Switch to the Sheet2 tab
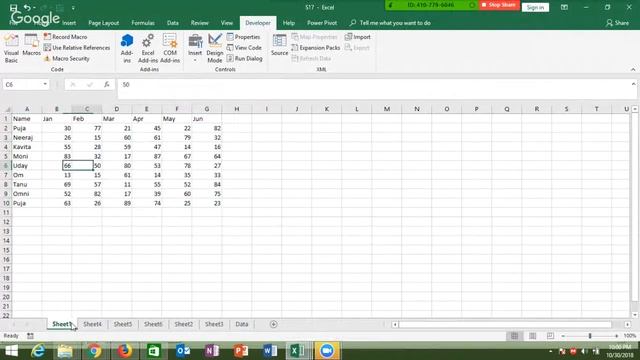This screenshot has width=640, height=360. 184,324
